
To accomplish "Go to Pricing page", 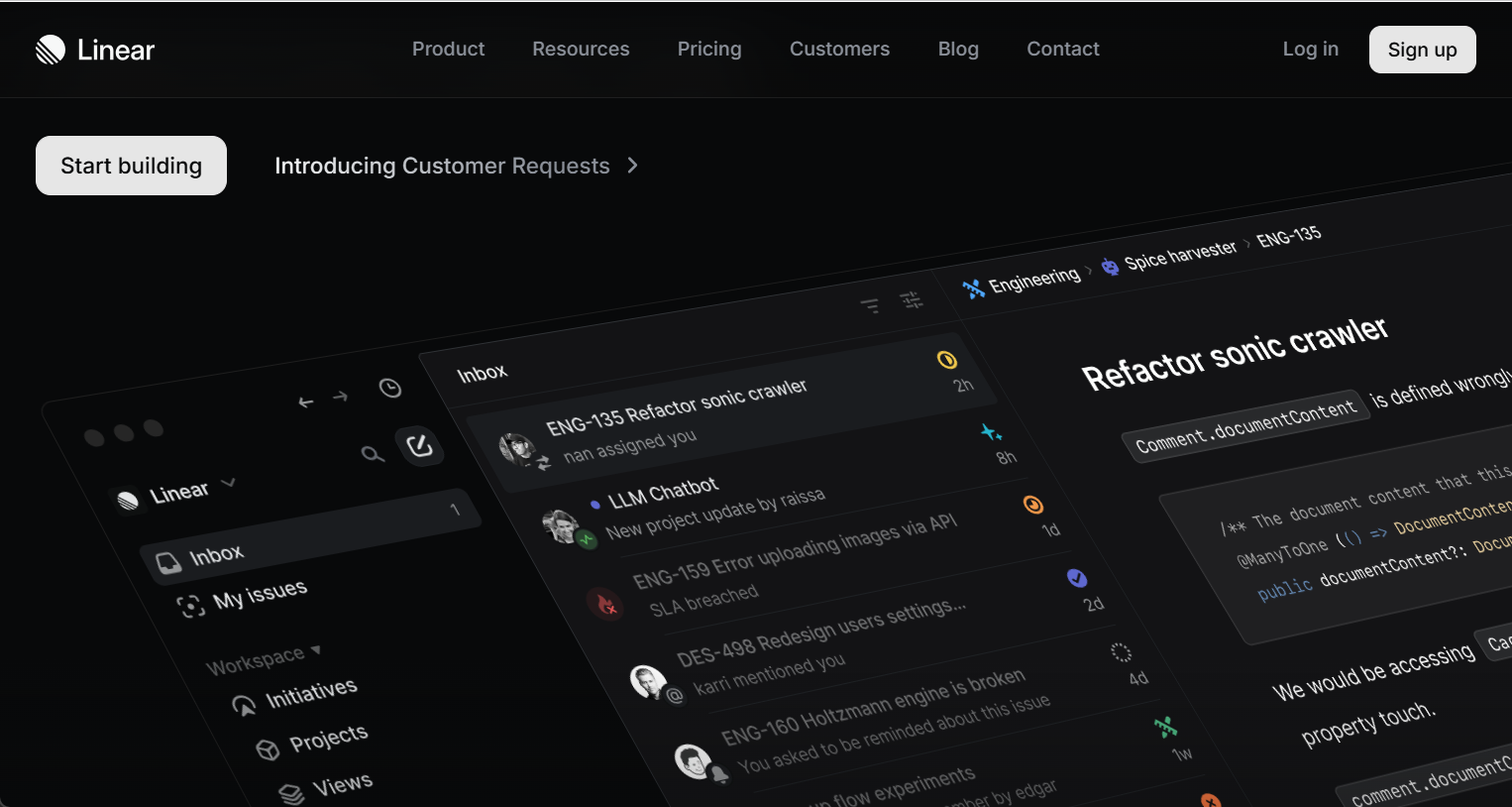I will point(709,49).
